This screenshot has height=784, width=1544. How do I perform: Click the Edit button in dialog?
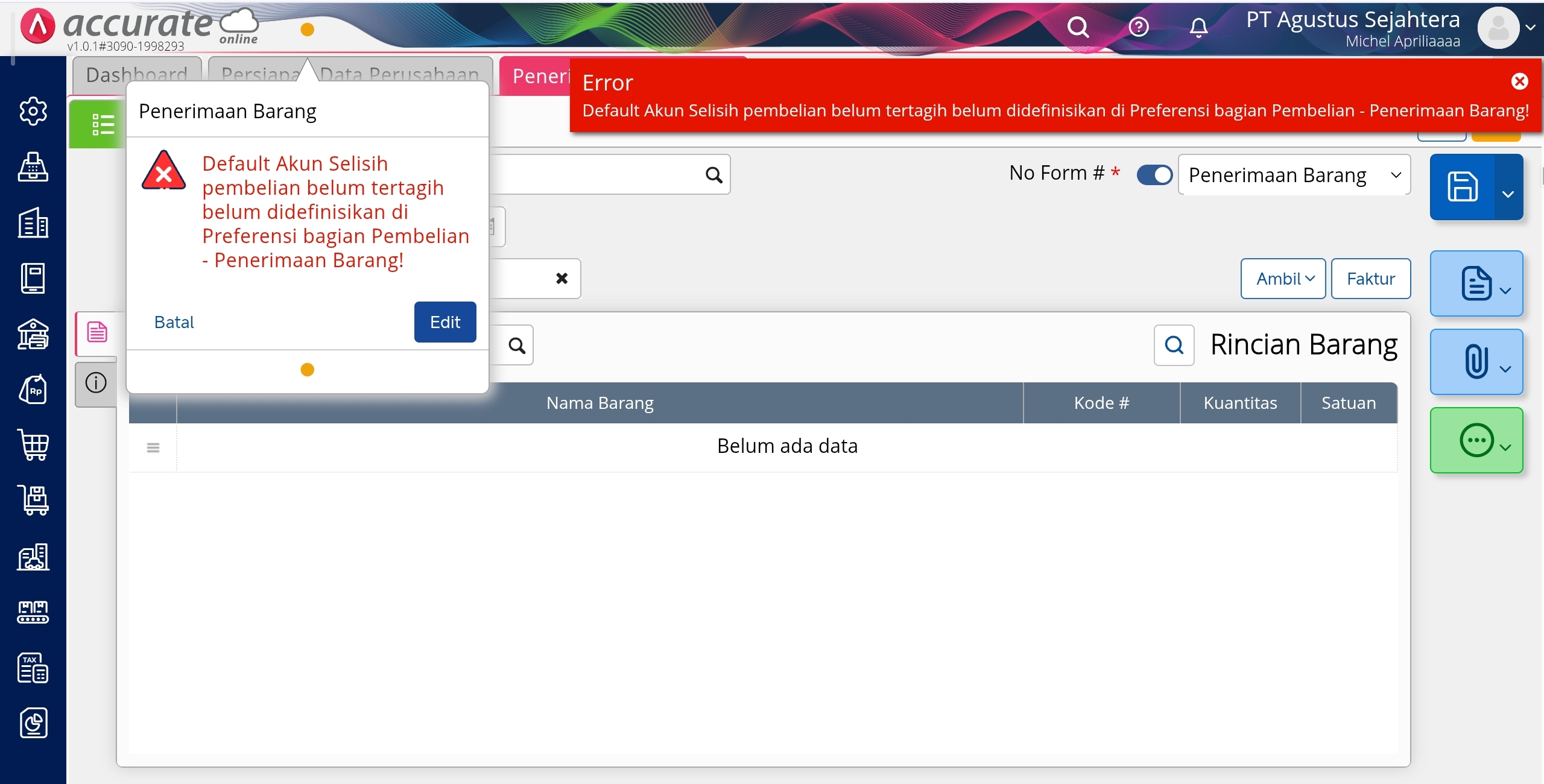[445, 322]
